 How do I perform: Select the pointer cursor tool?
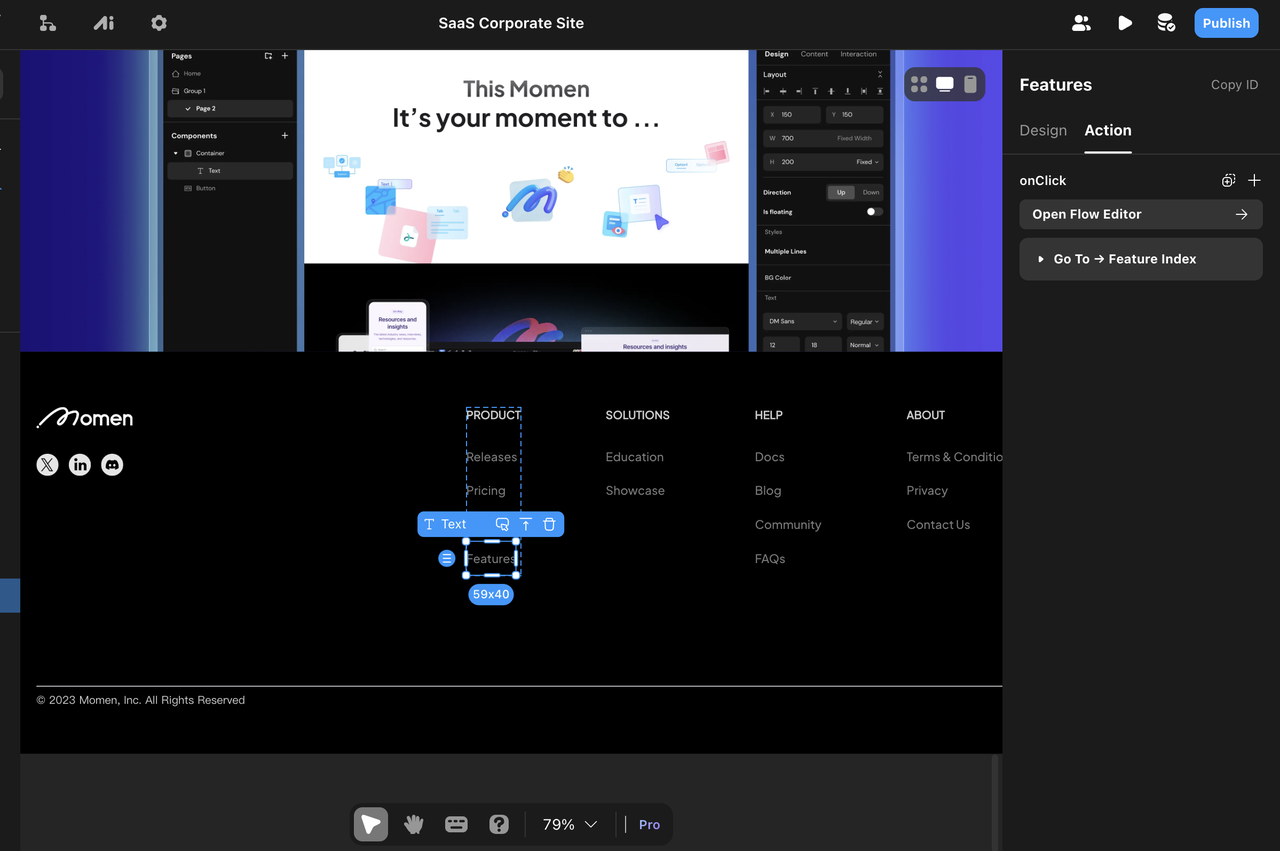pyautogui.click(x=371, y=824)
